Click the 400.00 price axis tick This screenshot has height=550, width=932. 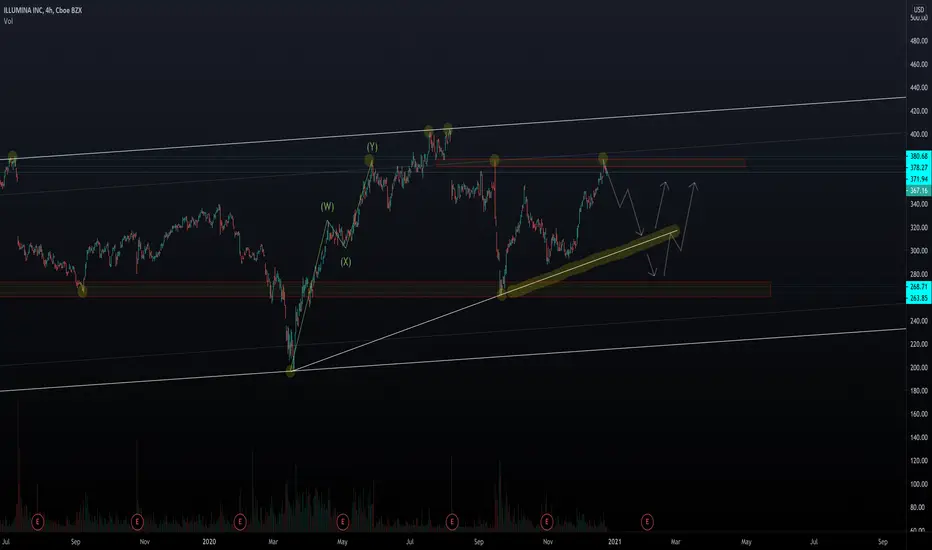pos(919,134)
